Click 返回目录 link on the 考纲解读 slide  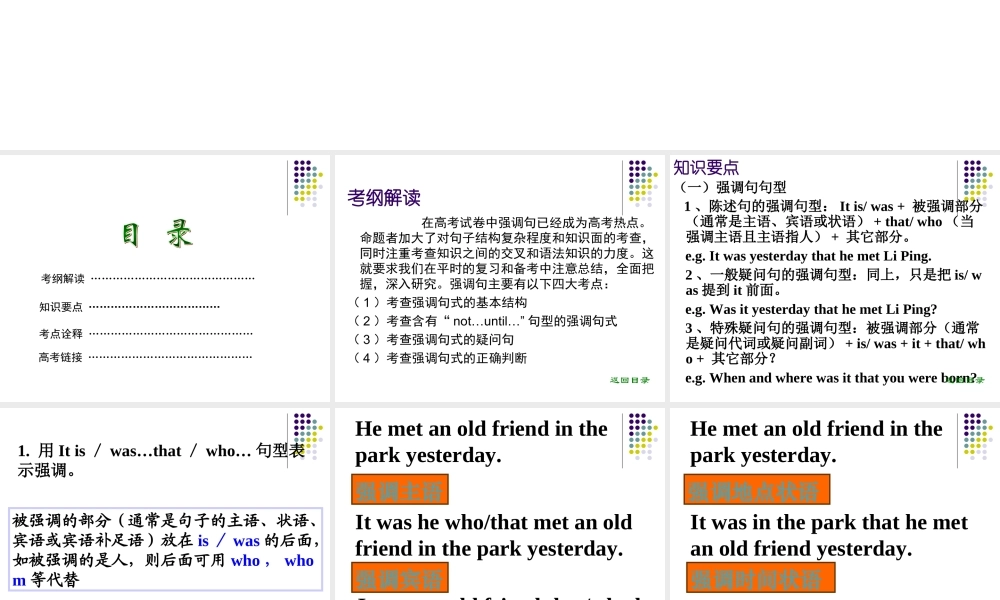click(x=629, y=380)
